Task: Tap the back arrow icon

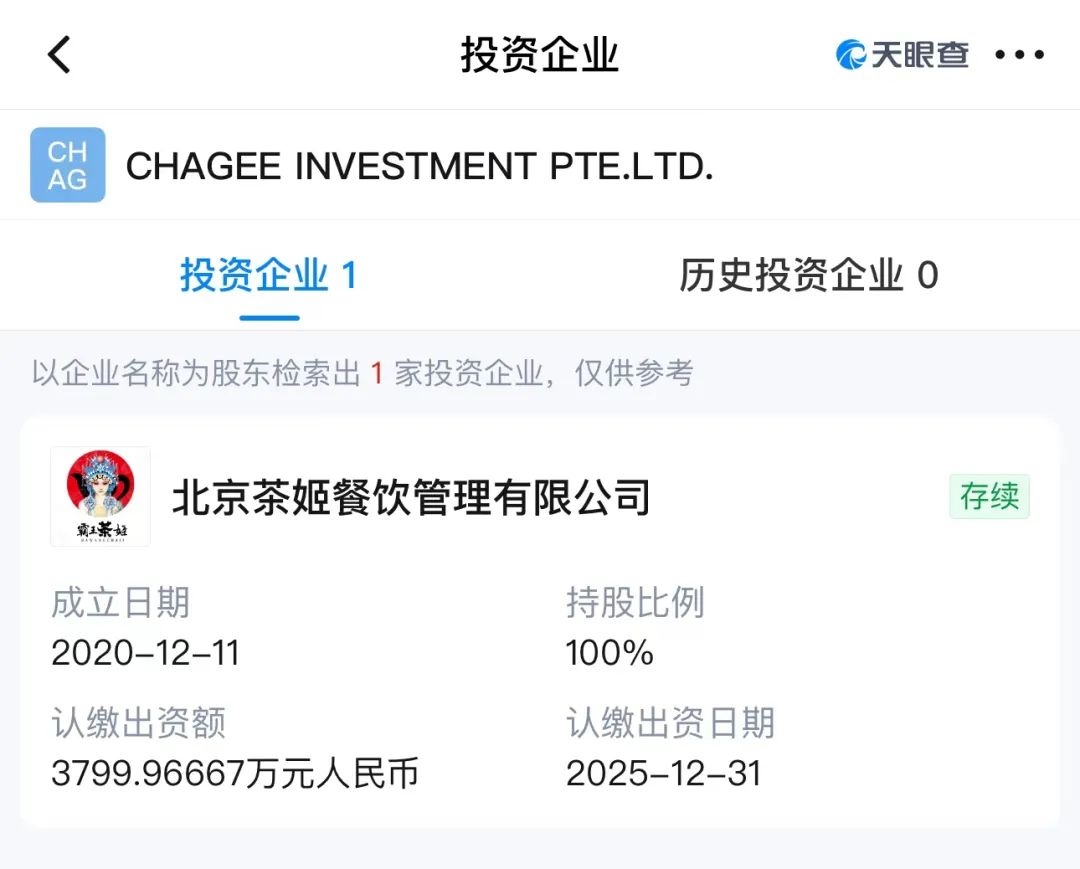Action: (60, 55)
